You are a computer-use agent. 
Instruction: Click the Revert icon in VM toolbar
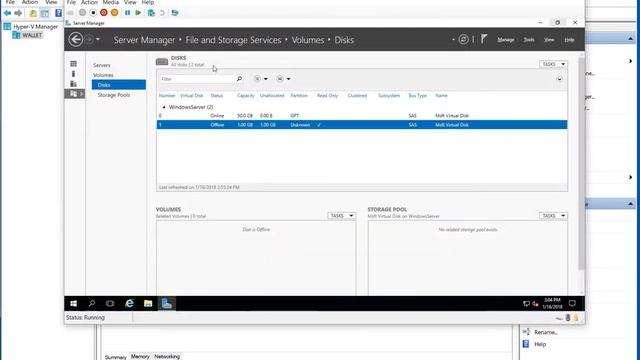162,13
